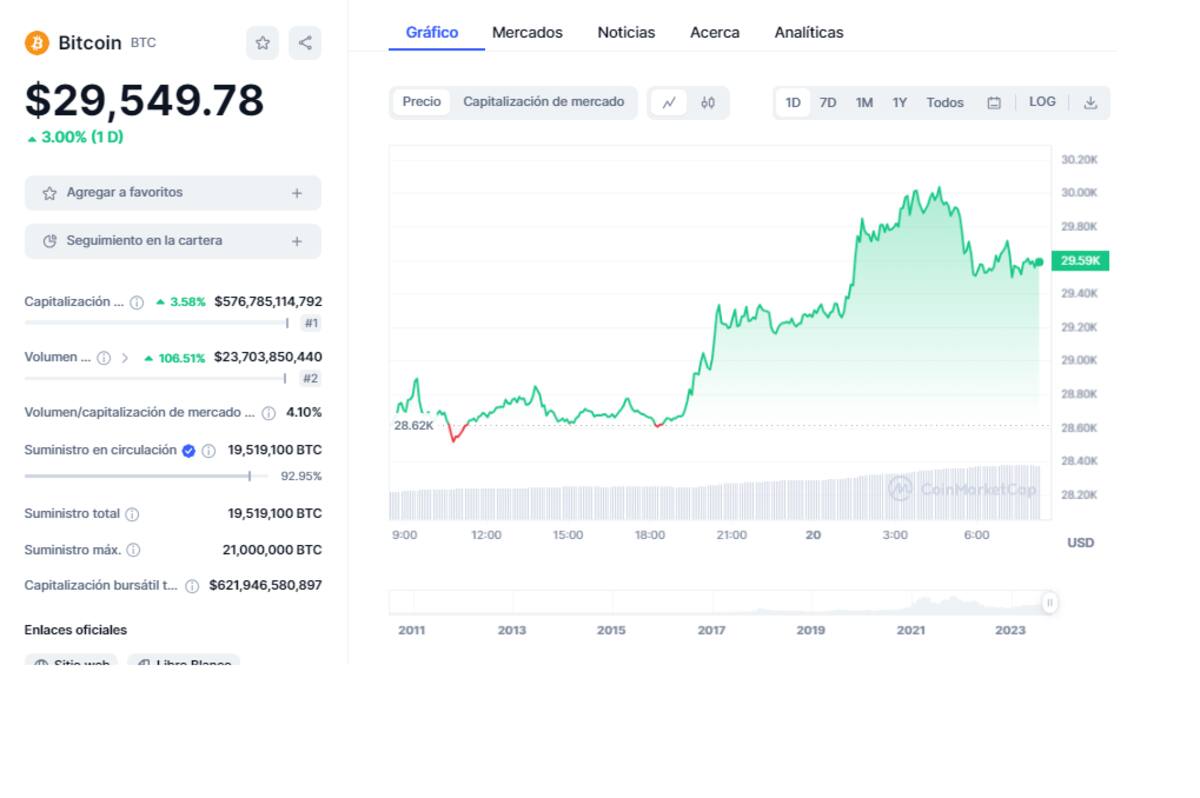Select the line chart view icon
The image size is (1200, 798).
tap(669, 102)
